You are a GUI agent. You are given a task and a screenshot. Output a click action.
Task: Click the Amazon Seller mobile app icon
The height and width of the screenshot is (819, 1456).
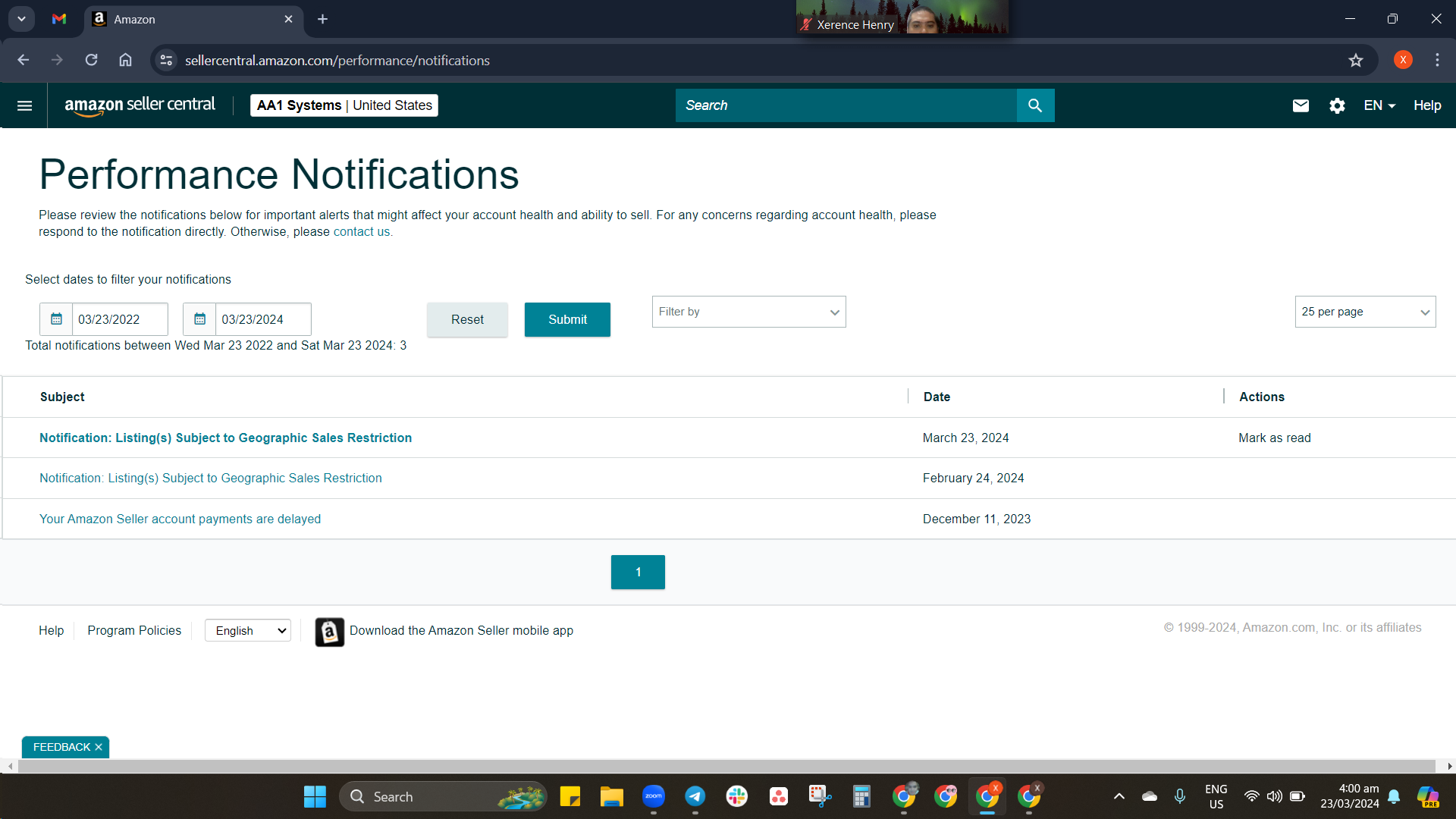[x=329, y=632]
